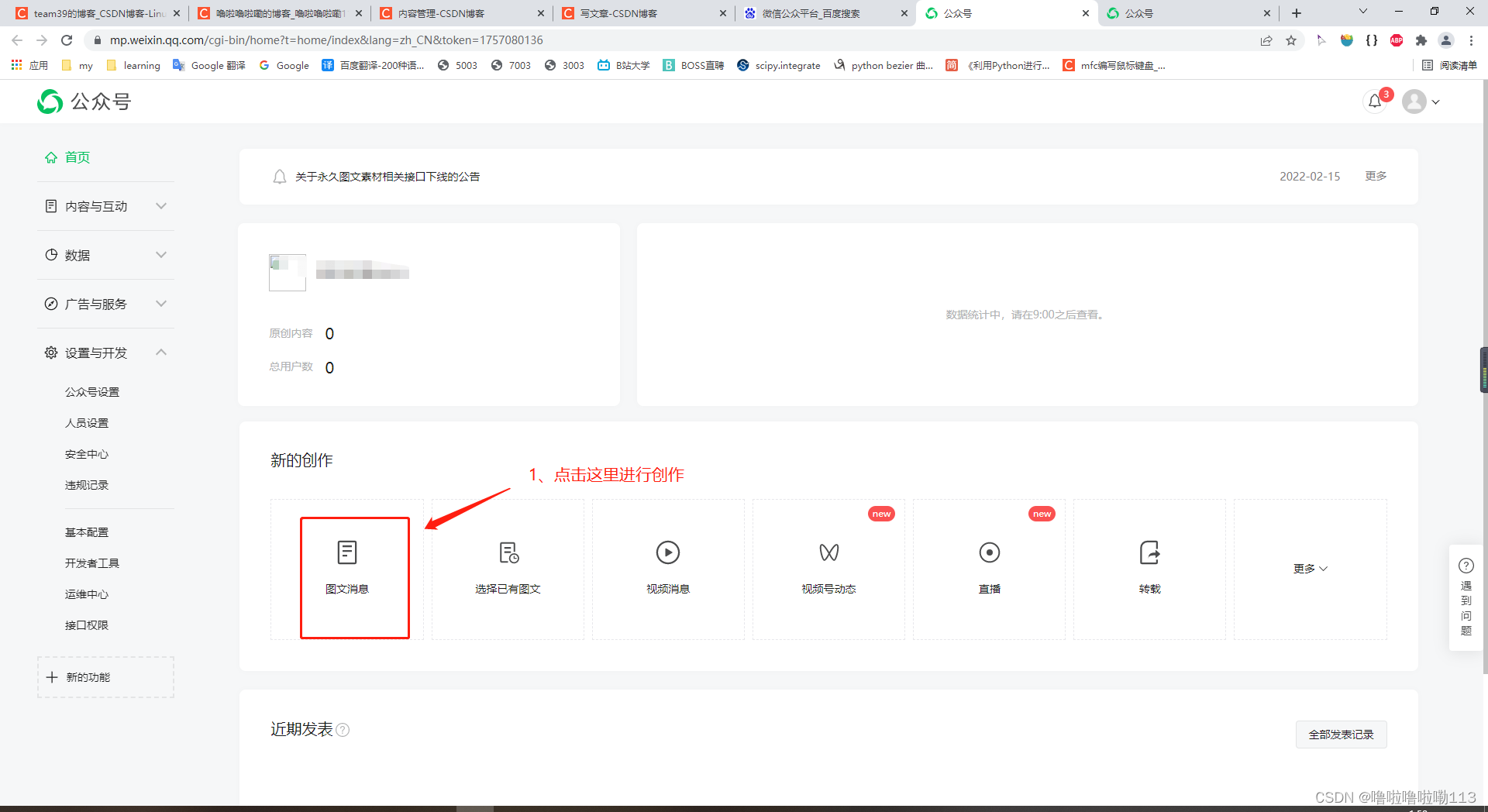Open the notification bell with badge 3

[x=1375, y=101]
